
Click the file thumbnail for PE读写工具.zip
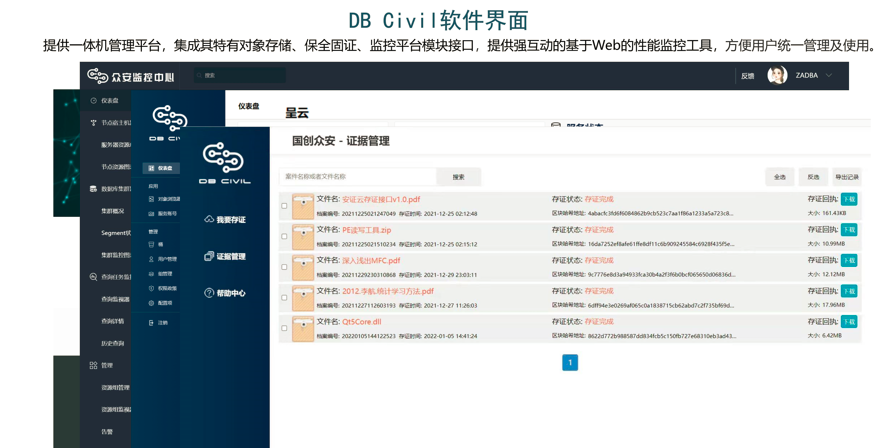pos(303,237)
